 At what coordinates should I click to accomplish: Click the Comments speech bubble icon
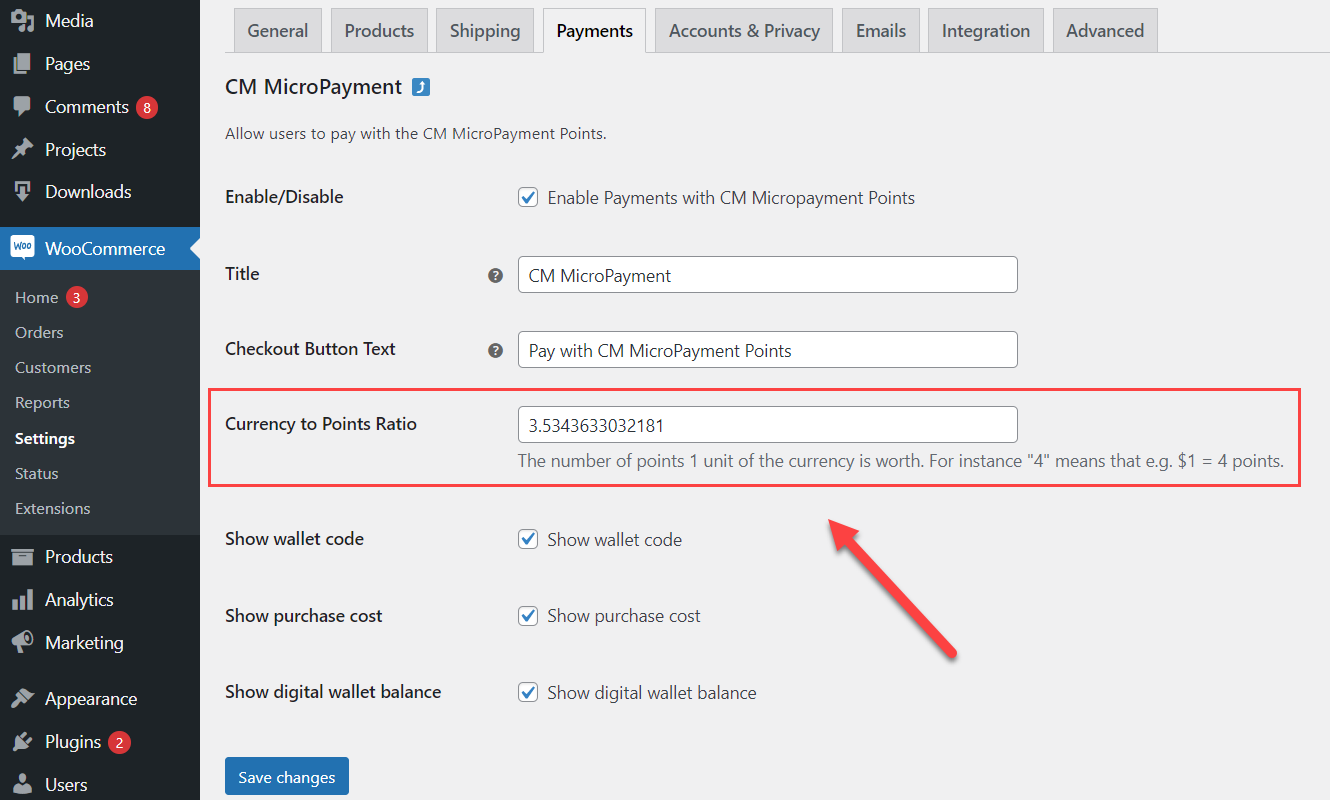pos(22,106)
